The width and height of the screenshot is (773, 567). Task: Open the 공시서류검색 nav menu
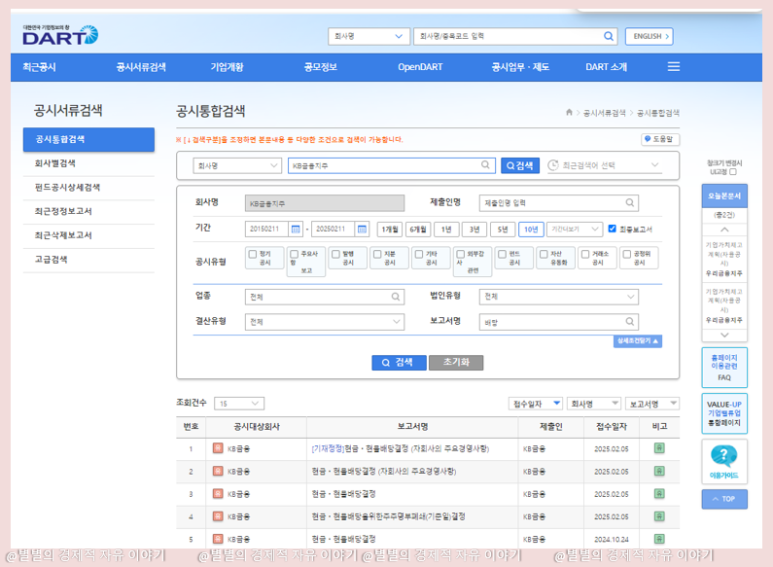click(141, 67)
